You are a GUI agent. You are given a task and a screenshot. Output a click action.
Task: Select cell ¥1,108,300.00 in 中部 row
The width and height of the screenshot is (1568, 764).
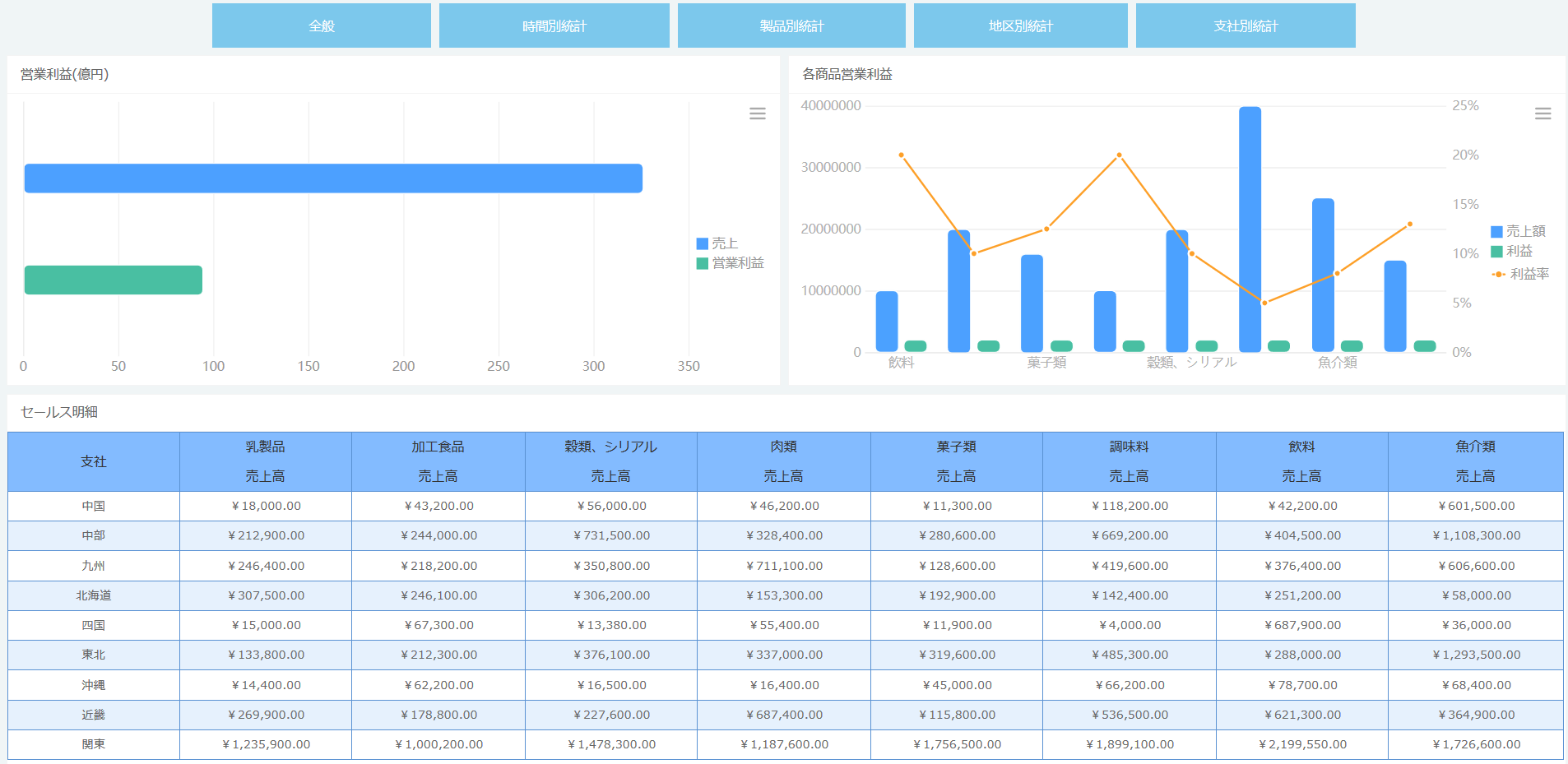(1475, 535)
